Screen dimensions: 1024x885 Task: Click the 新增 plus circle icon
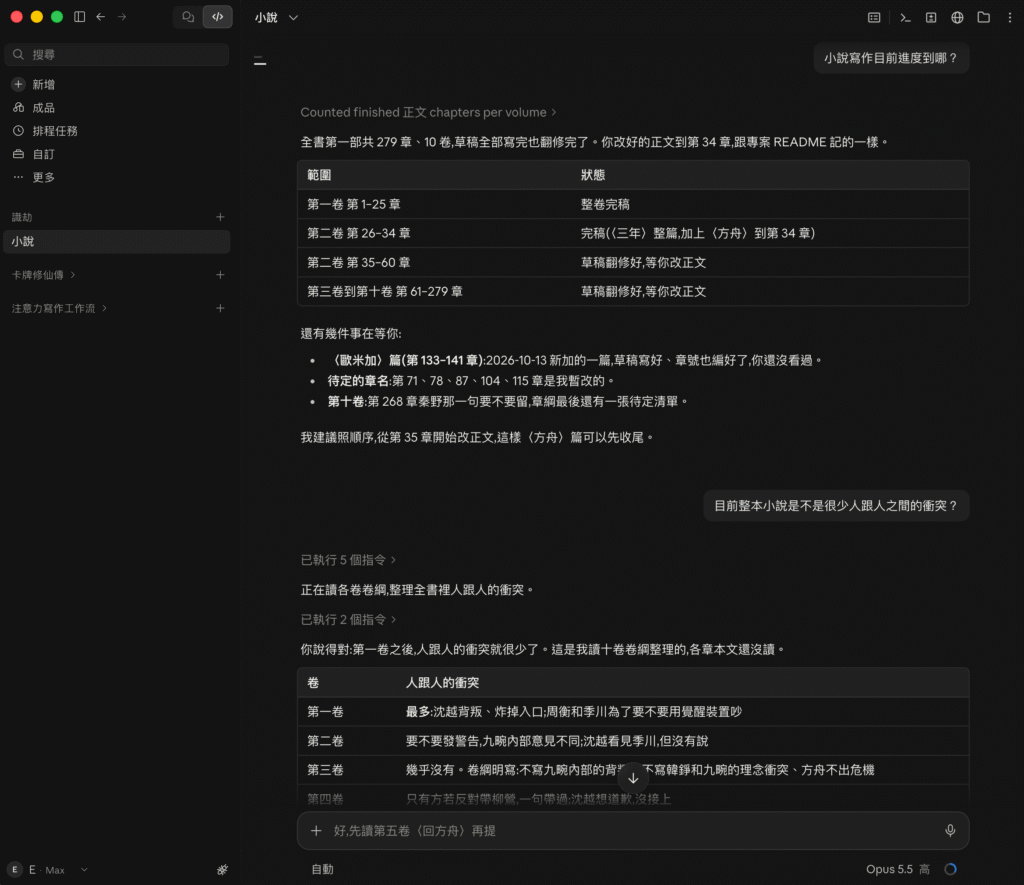pos(18,84)
